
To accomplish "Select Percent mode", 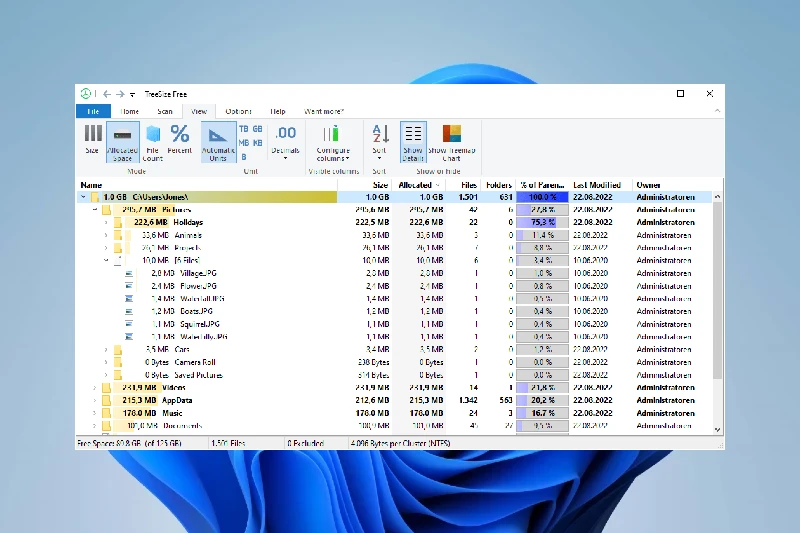I will 180,139.
